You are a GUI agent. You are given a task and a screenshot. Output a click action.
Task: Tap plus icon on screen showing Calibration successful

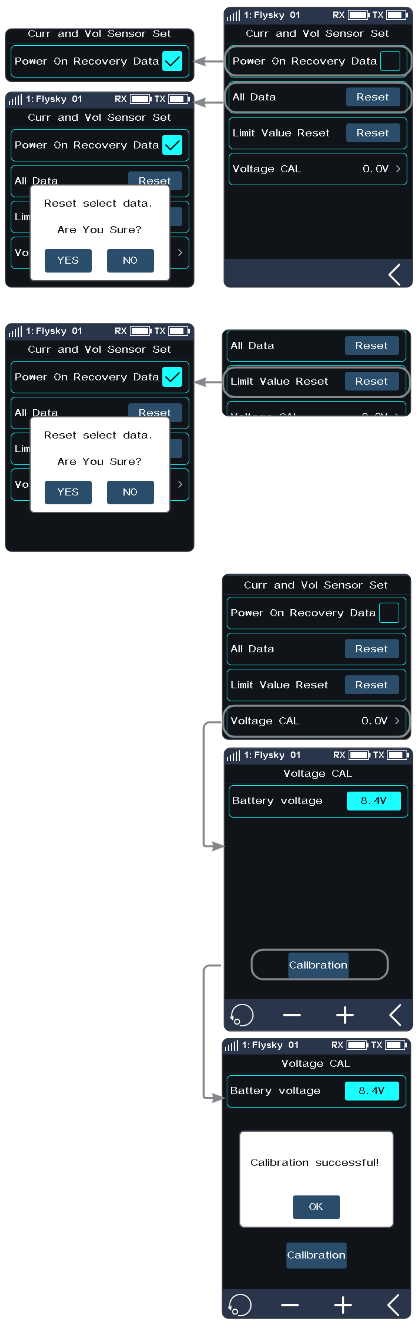343,1305
